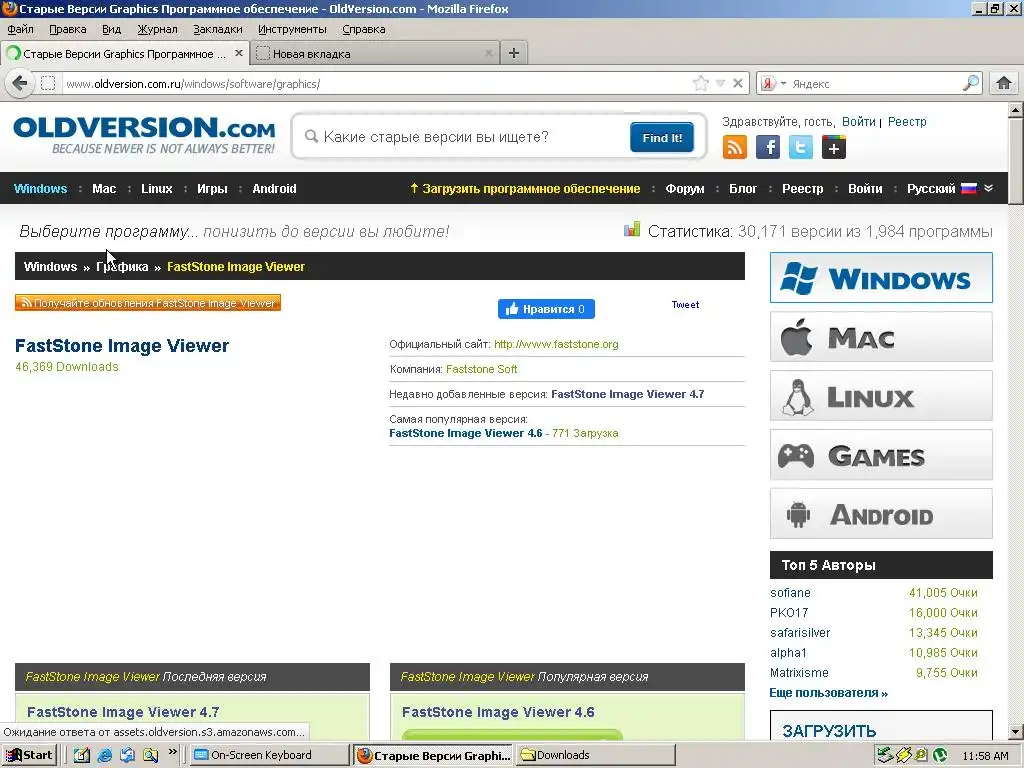1024x768 pixels.
Task: Open the Инструменты menu
Action: click(x=292, y=29)
